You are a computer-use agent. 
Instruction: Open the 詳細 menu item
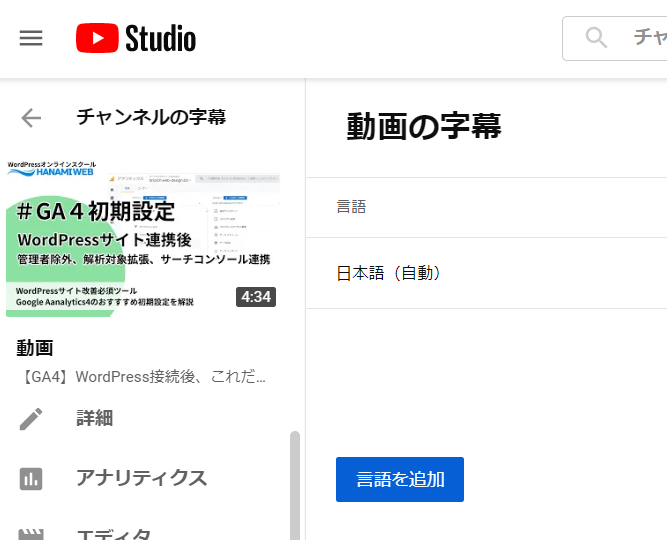click(x=95, y=418)
